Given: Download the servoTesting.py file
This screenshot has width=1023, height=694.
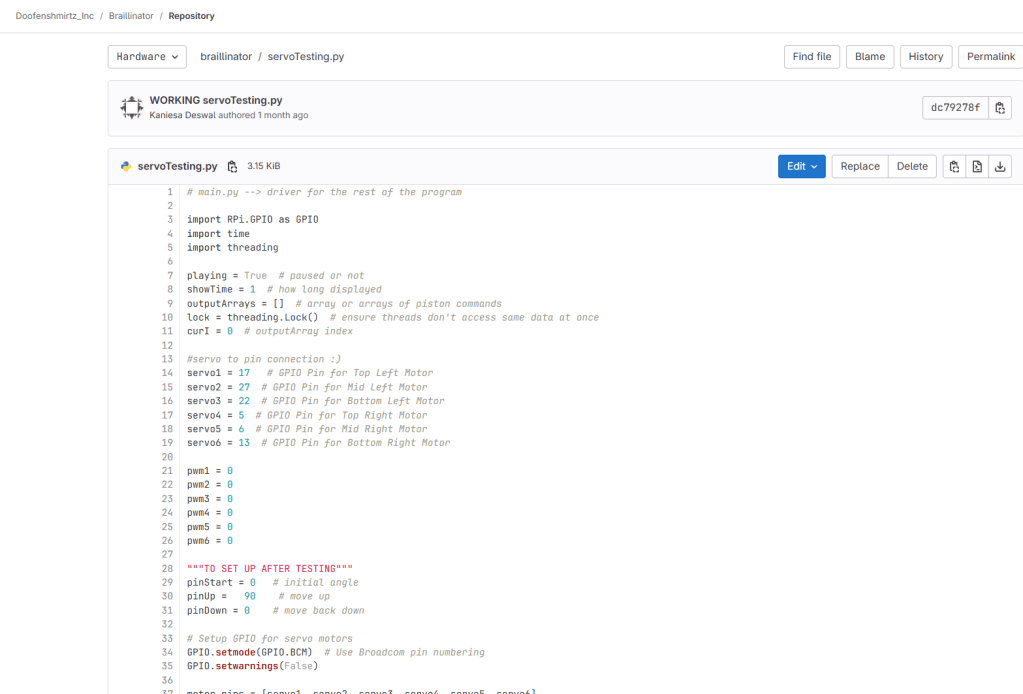Looking at the screenshot, I should 1000,167.
